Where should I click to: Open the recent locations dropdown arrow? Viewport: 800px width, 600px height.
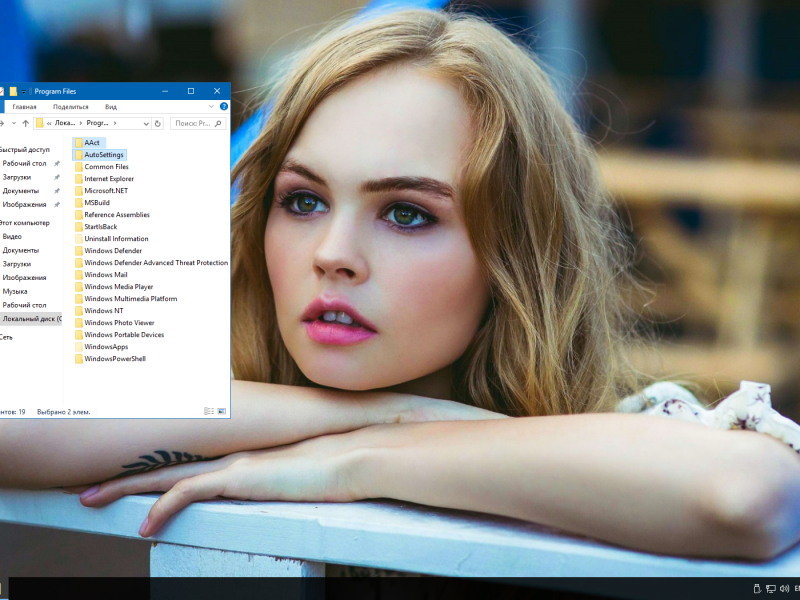pos(14,123)
